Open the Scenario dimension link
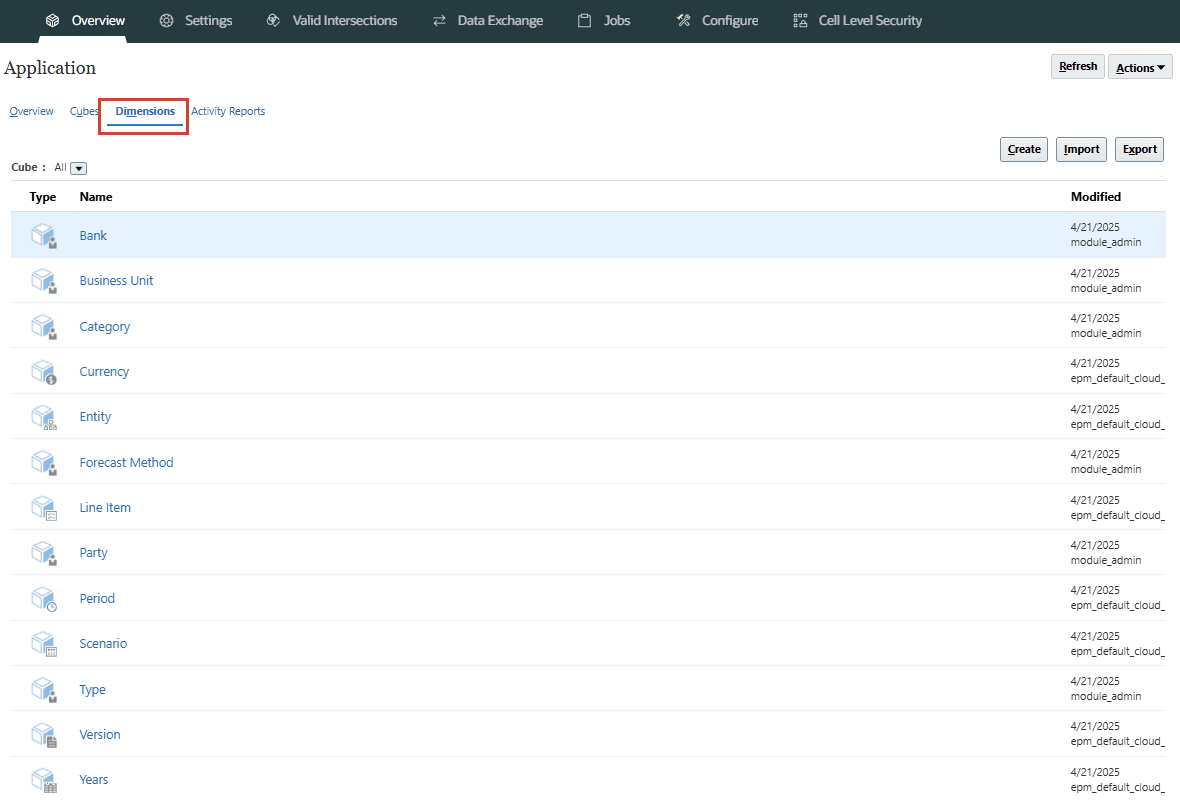This screenshot has height=800, width=1180. pos(103,644)
